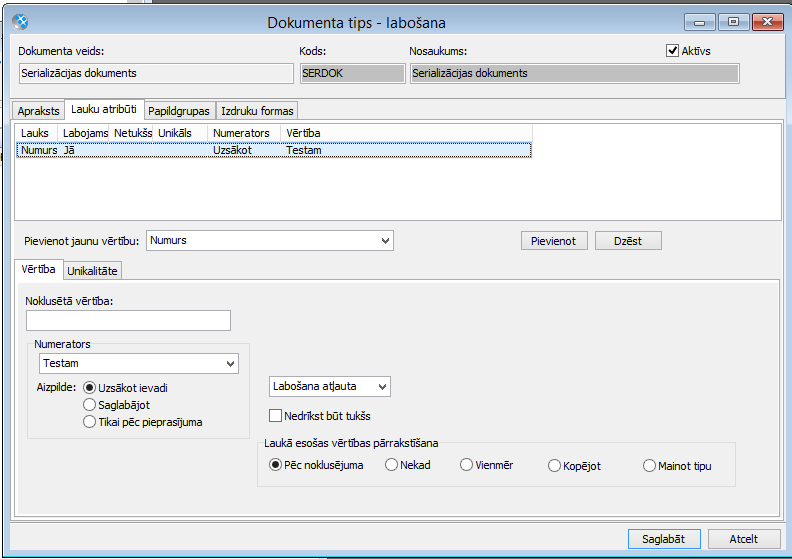The image size is (792, 559).
Task: Click the application icon in the title bar
Action: tap(20, 22)
